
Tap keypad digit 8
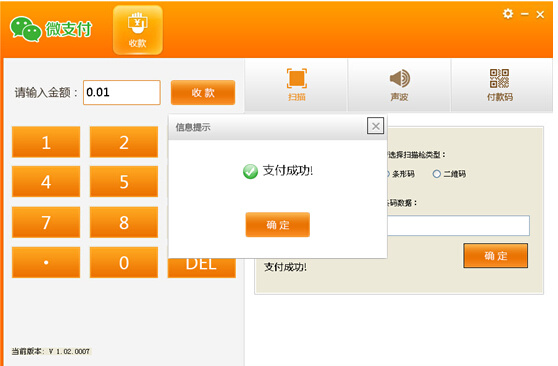point(124,222)
